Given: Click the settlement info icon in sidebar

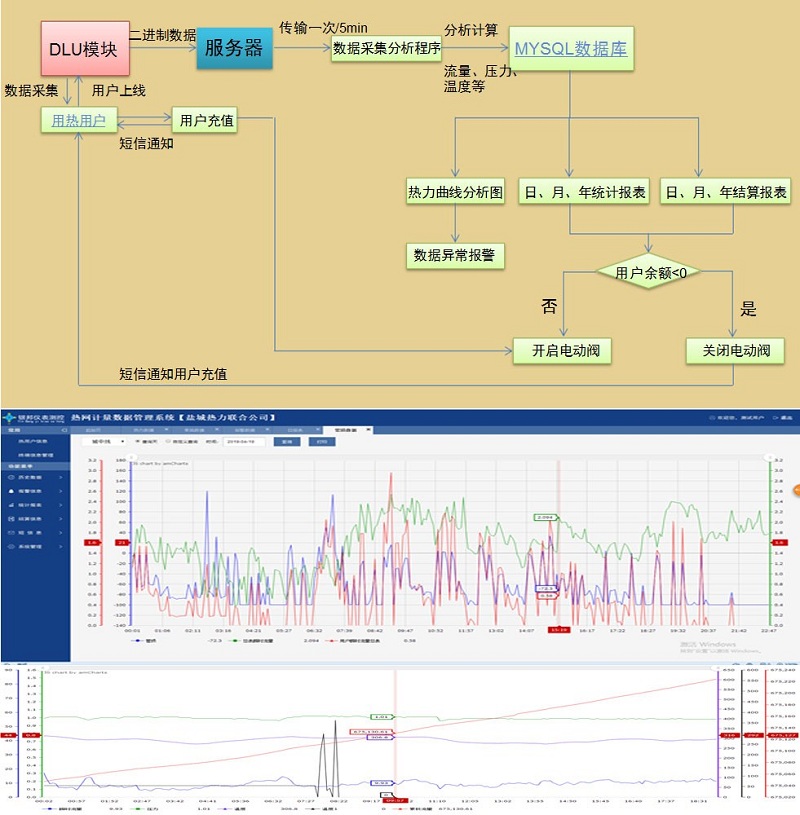Looking at the screenshot, I should click(x=10, y=520).
